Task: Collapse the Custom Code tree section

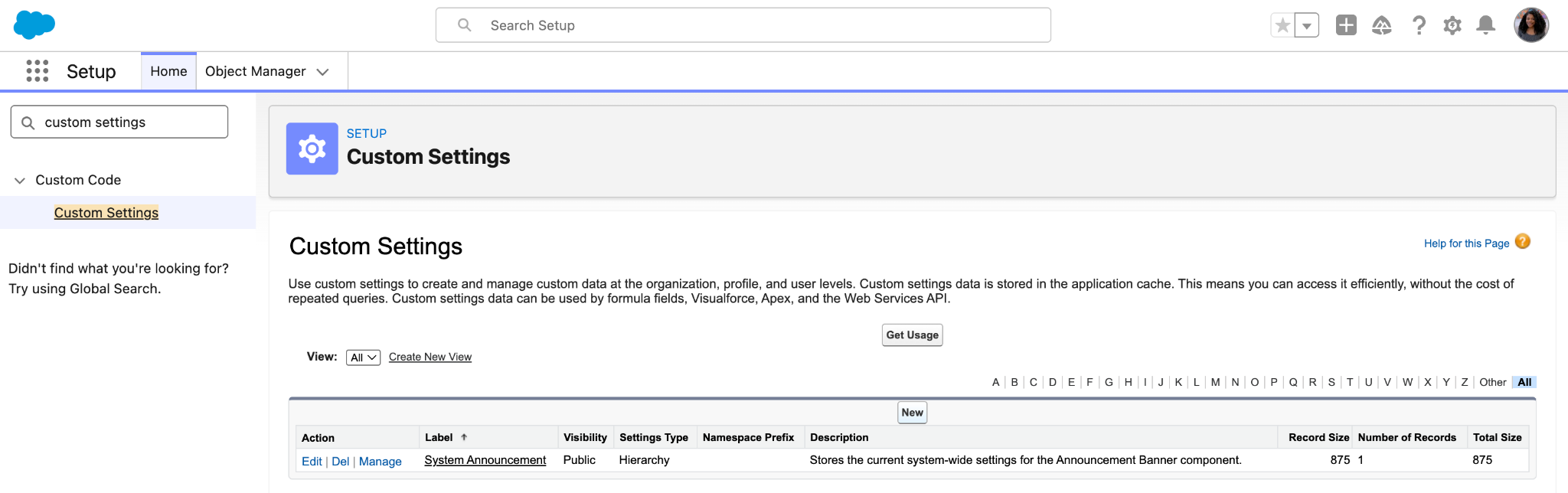Action: [20, 181]
